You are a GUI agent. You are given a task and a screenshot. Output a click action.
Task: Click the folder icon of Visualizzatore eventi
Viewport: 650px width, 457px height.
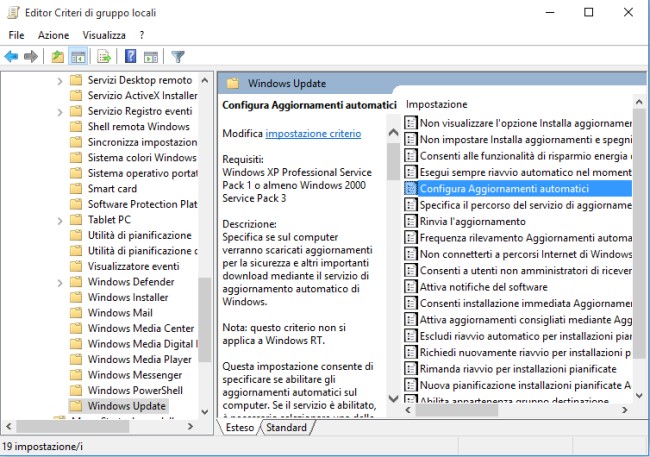[x=76, y=266]
